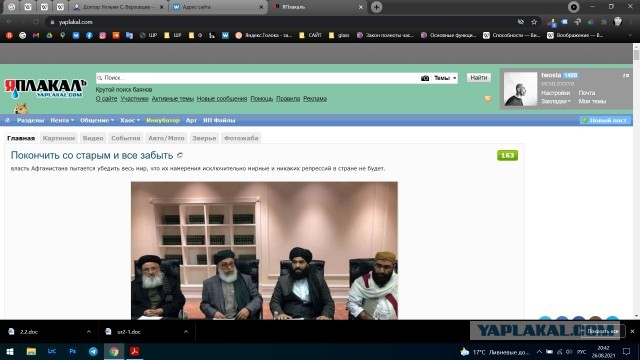Open the Почта link
This screenshot has height=360, width=640.
(587, 93)
